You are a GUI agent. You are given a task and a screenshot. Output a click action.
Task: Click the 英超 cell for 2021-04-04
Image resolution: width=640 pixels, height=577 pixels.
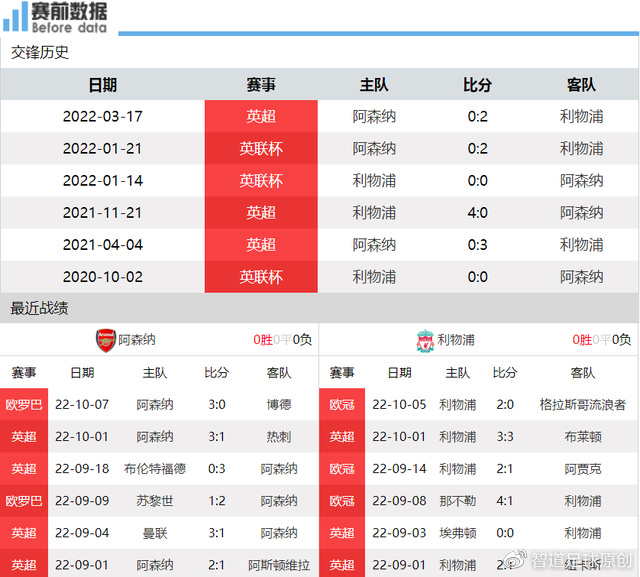click(261, 245)
